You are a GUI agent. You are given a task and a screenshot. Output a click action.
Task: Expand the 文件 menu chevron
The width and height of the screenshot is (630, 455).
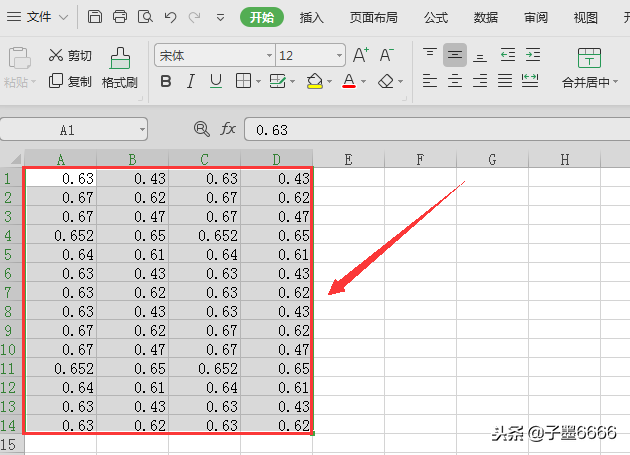point(63,17)
